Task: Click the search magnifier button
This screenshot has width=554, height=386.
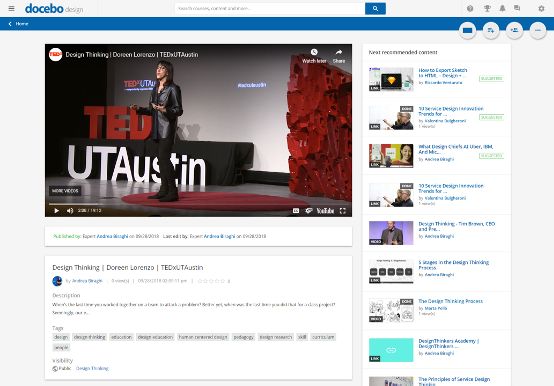Action: click(x=375, y=8)
